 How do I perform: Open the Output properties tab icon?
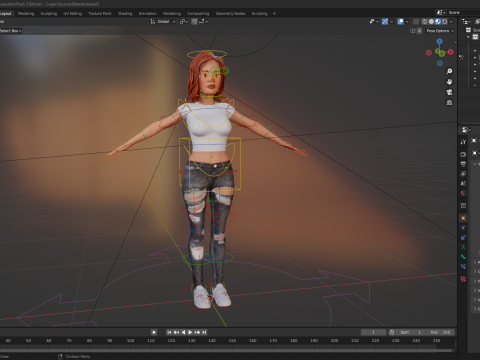(463, 164)
